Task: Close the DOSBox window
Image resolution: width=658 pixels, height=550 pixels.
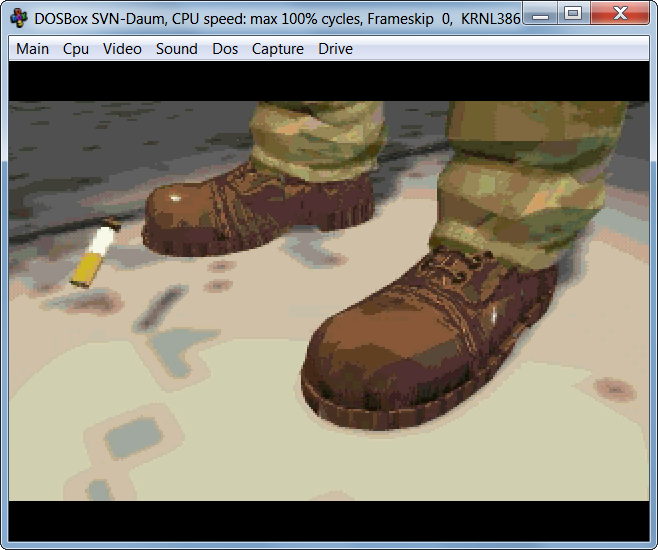Action: click(619, 13)
